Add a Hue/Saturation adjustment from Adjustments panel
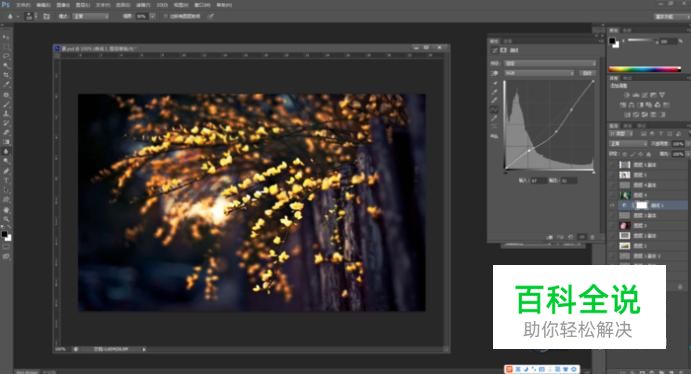691x374 pixels. 623,105
